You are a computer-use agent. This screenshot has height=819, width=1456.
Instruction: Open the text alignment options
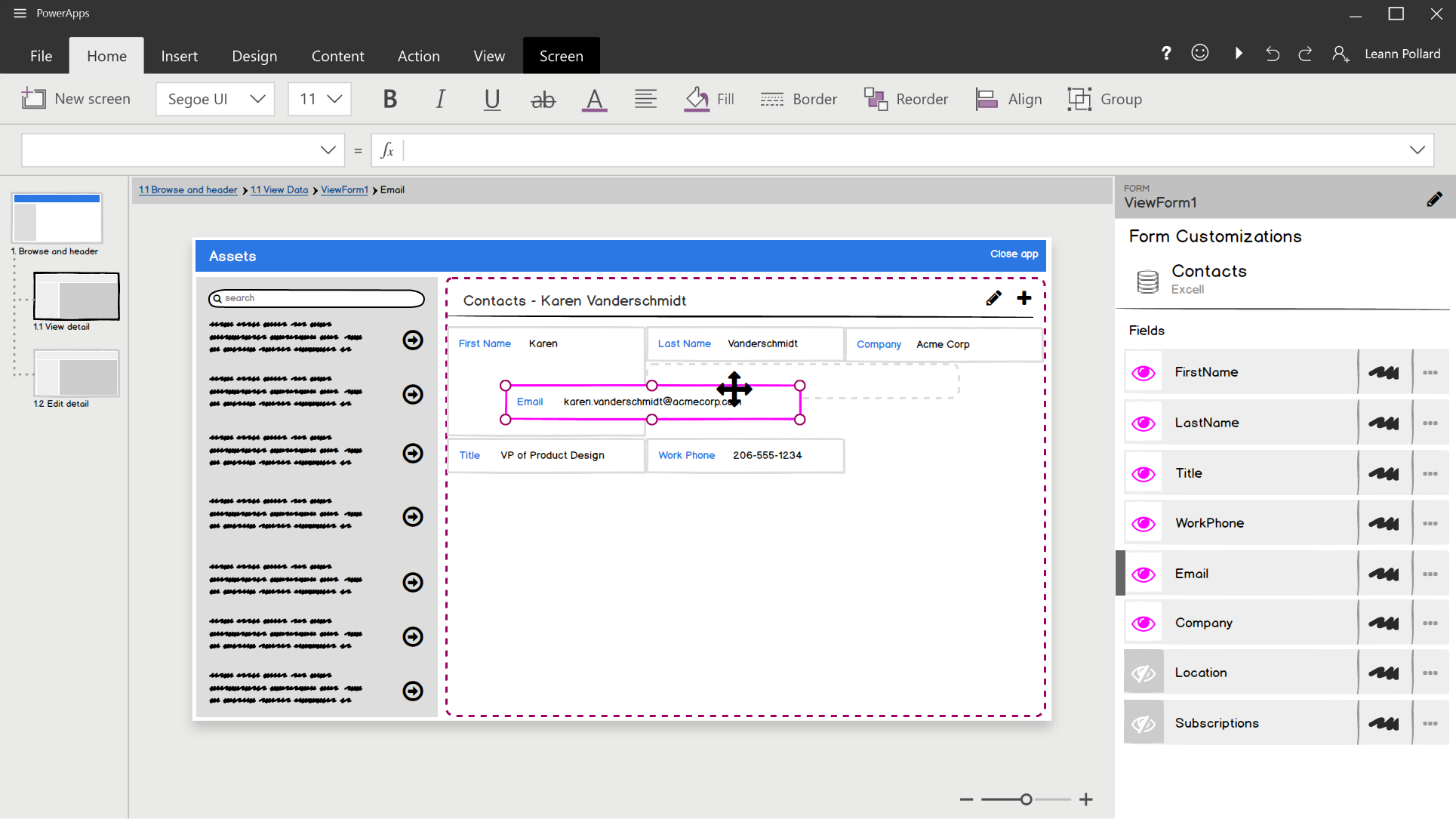tap(645, 99)
